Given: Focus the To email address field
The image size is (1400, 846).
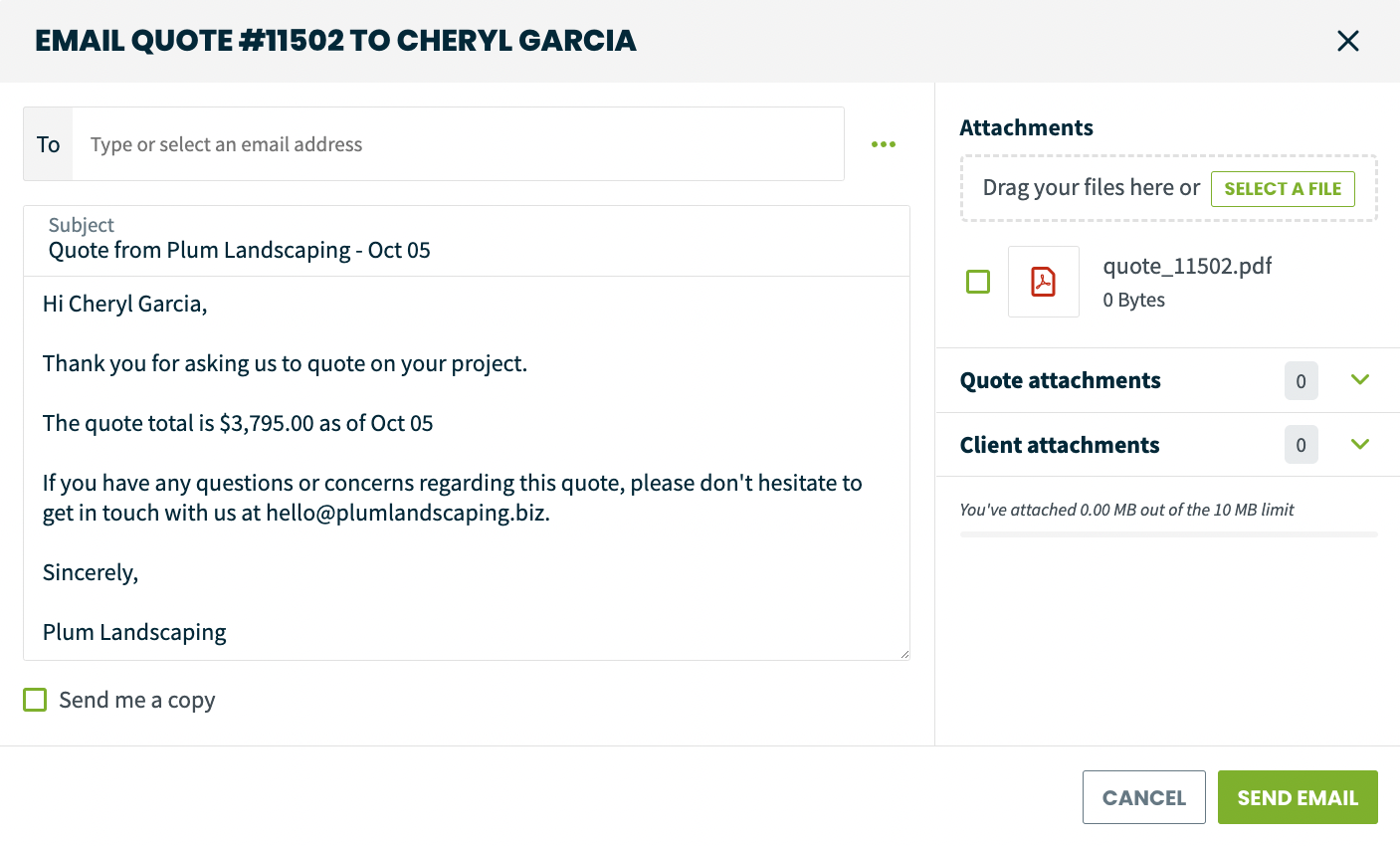Looking at the screenshot, I should (x=458, y=144).
